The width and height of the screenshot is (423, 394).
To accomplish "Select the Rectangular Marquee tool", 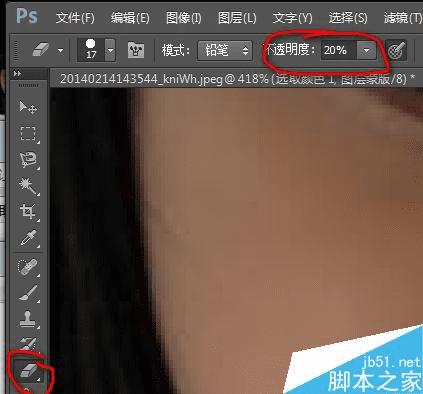I will [28, 134].
